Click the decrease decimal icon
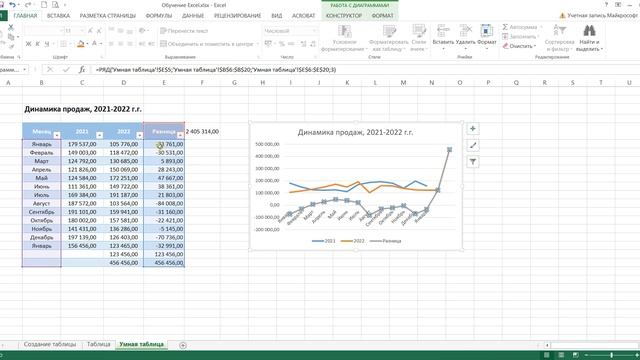 pyautogui.click(x=313, y=44)
